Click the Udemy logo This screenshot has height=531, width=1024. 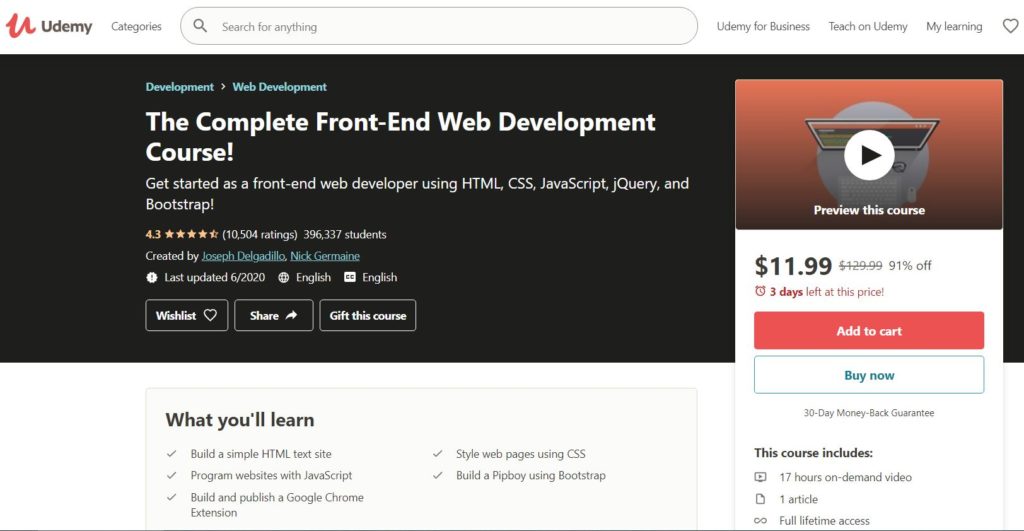tap(49, 26)
